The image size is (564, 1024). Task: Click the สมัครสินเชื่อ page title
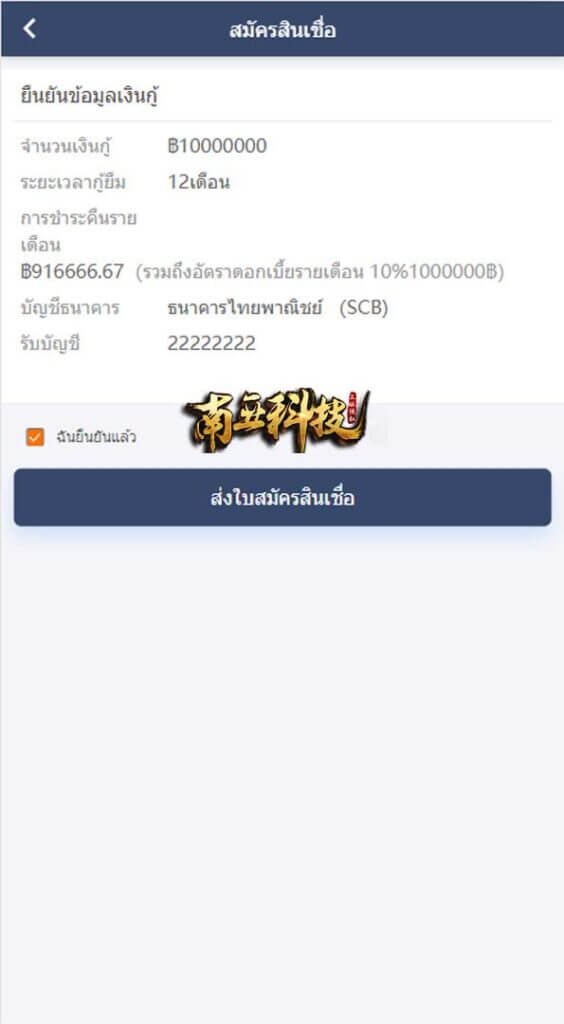(x=283, y=30)
